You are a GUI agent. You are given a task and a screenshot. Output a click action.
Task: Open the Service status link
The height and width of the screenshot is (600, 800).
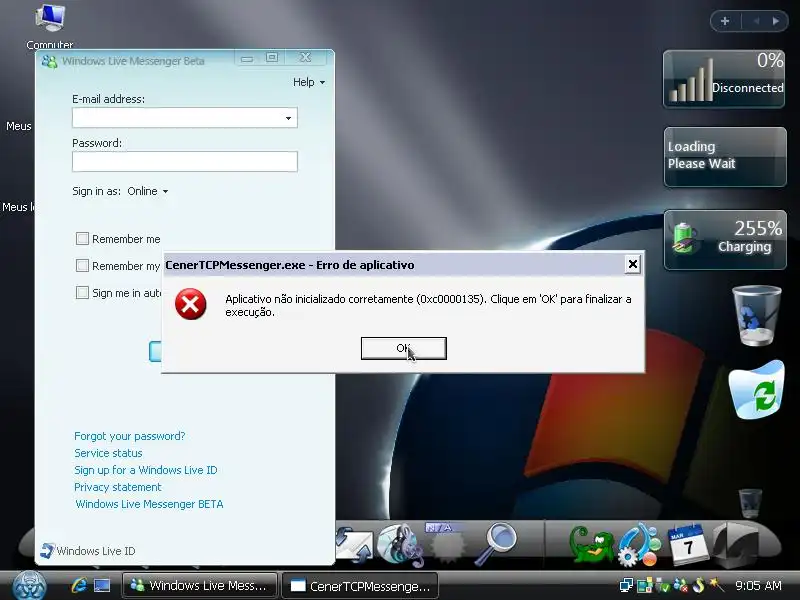tap(108, 453)
